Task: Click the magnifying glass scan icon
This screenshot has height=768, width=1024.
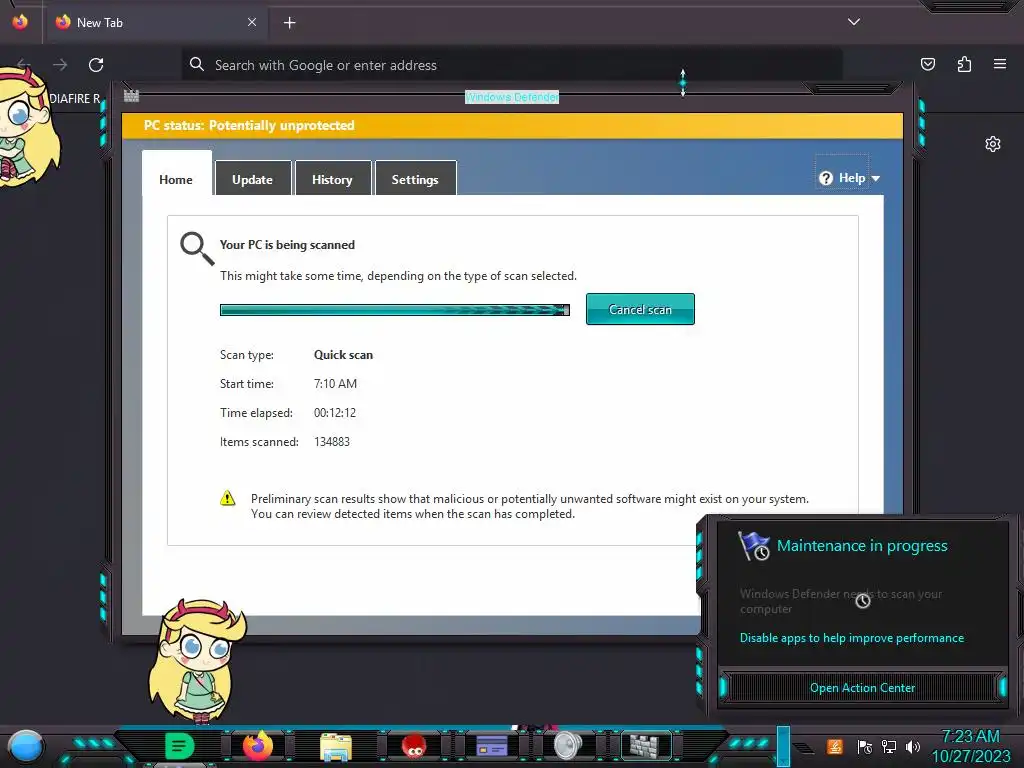Action: [197, 249]
